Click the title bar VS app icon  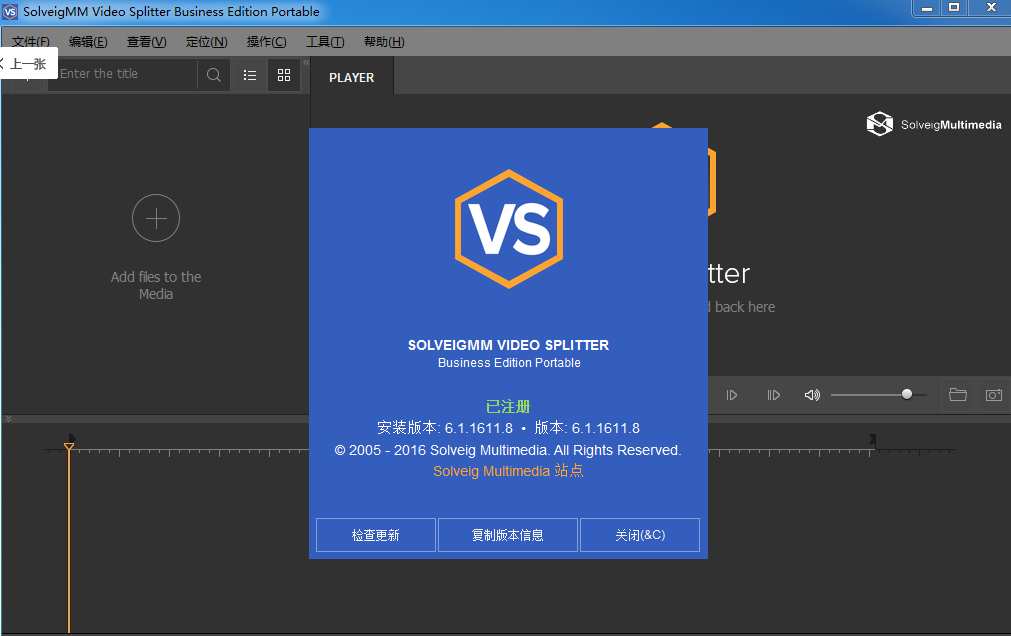(10, 12)
